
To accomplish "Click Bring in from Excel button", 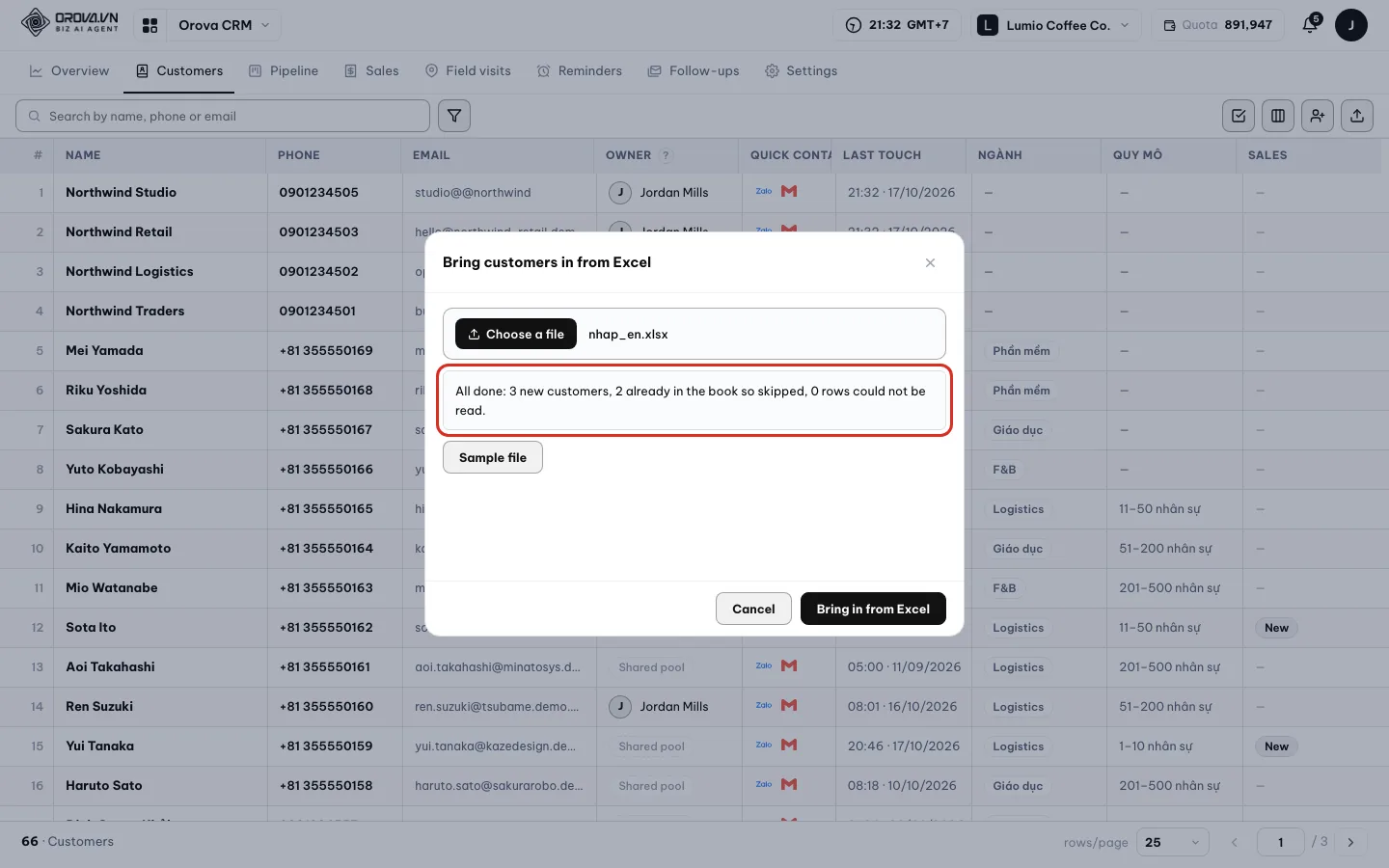I will click(873, 609).
